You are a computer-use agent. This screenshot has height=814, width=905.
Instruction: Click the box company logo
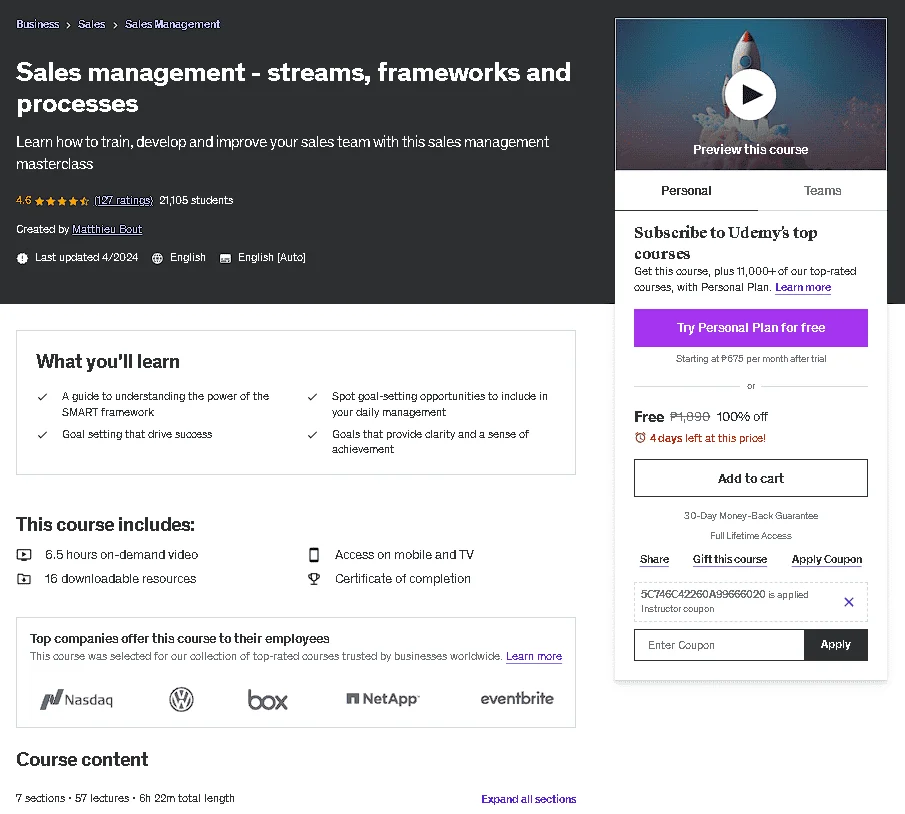point(267,700)
